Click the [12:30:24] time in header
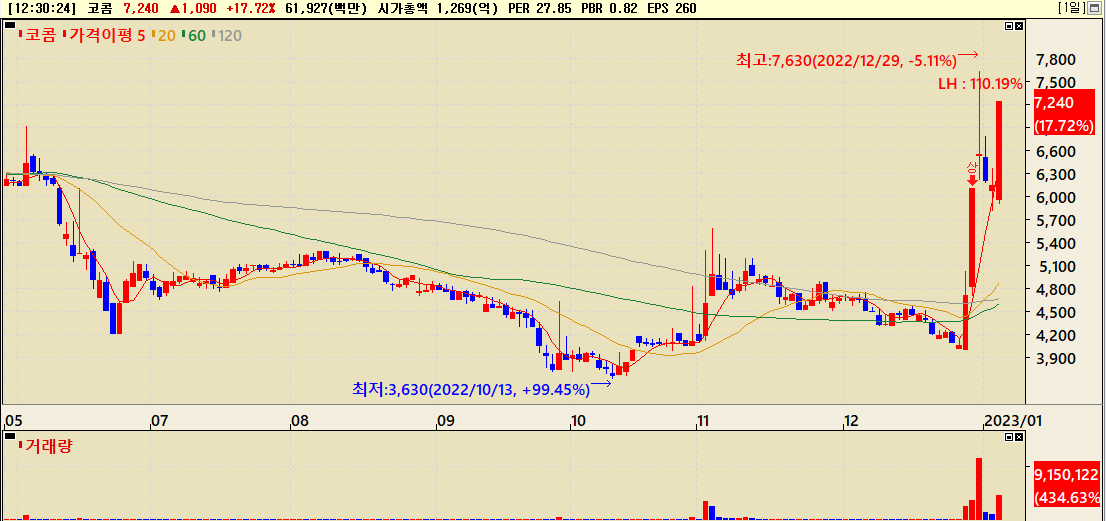The width and height of the screenshot is (1106, 521). (x=44, y=8)
